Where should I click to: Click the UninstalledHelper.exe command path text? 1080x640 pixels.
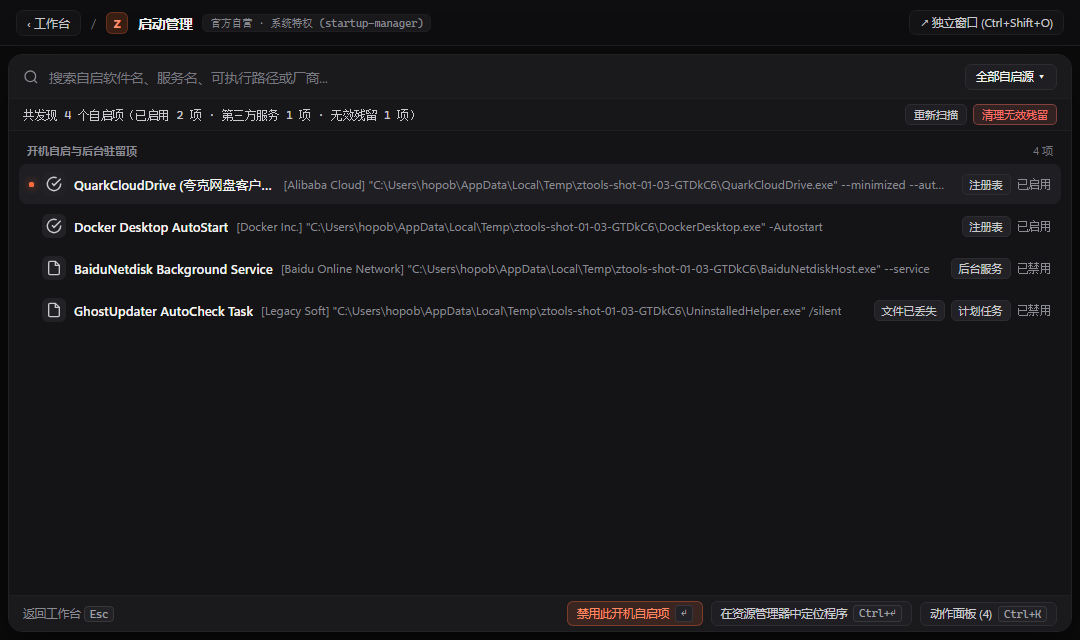(x=551, y=311)
